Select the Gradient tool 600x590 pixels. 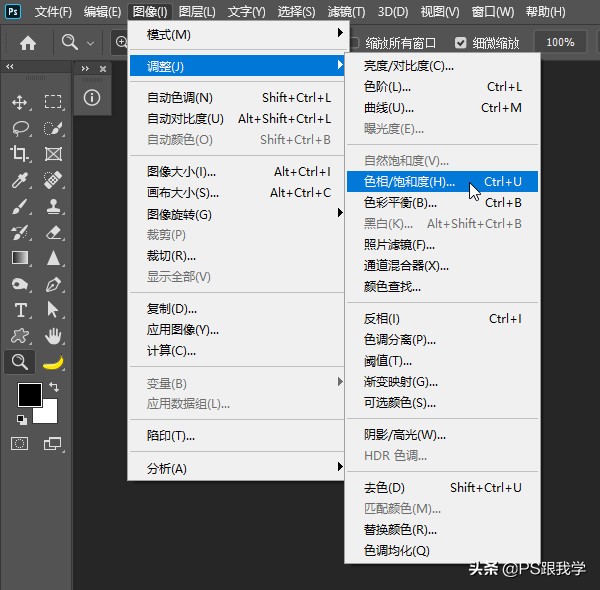[x=20, y=258]
